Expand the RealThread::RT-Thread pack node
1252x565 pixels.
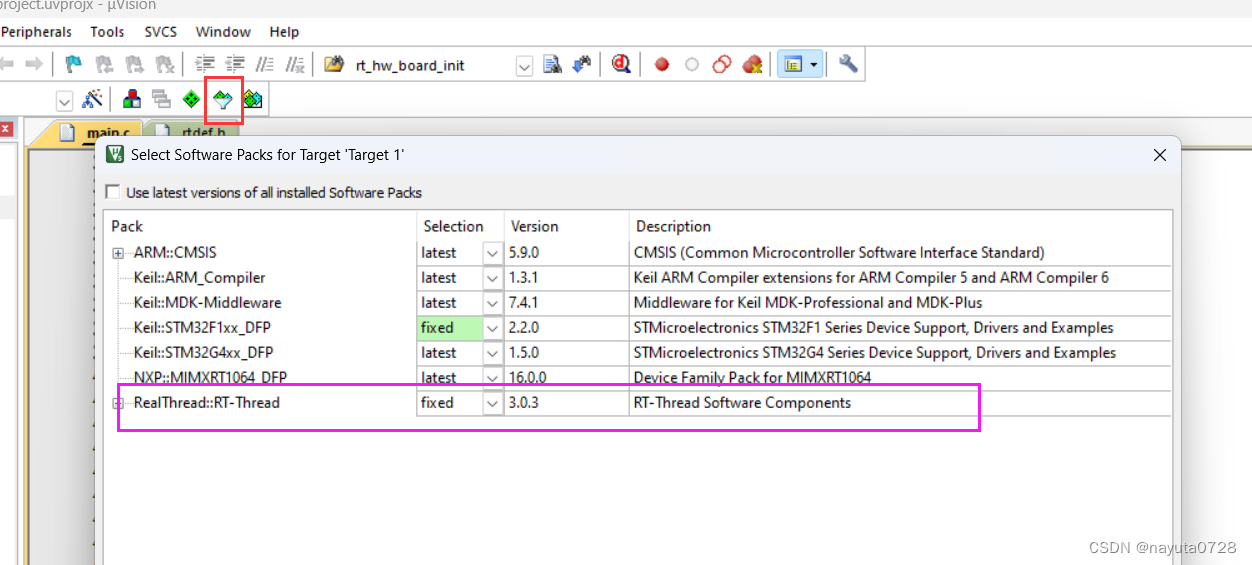[x=118, y=403]
